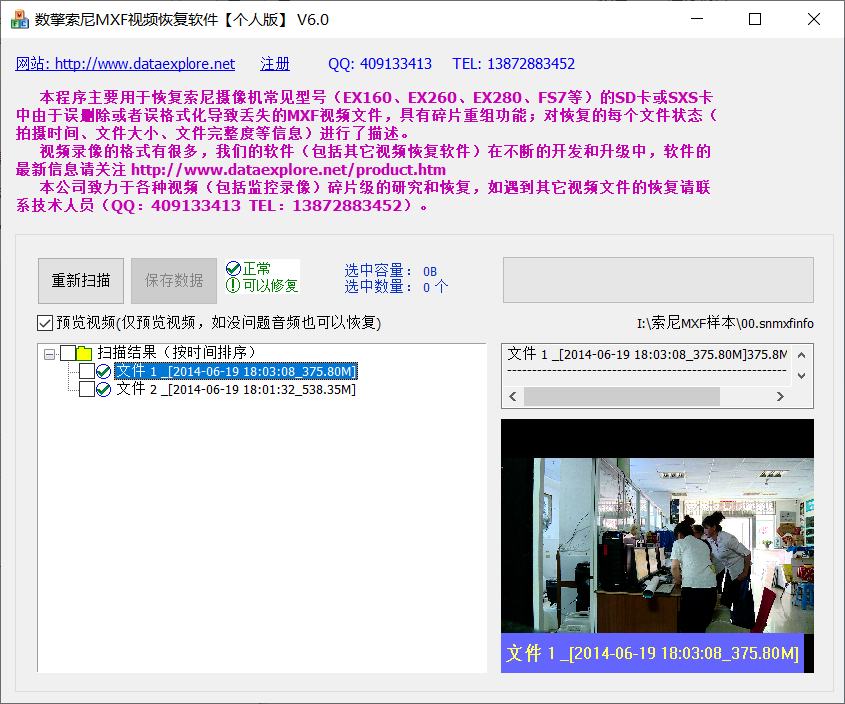Click the 可以修复 legend warning icon
845x704 pixels.
coord(233,285)
